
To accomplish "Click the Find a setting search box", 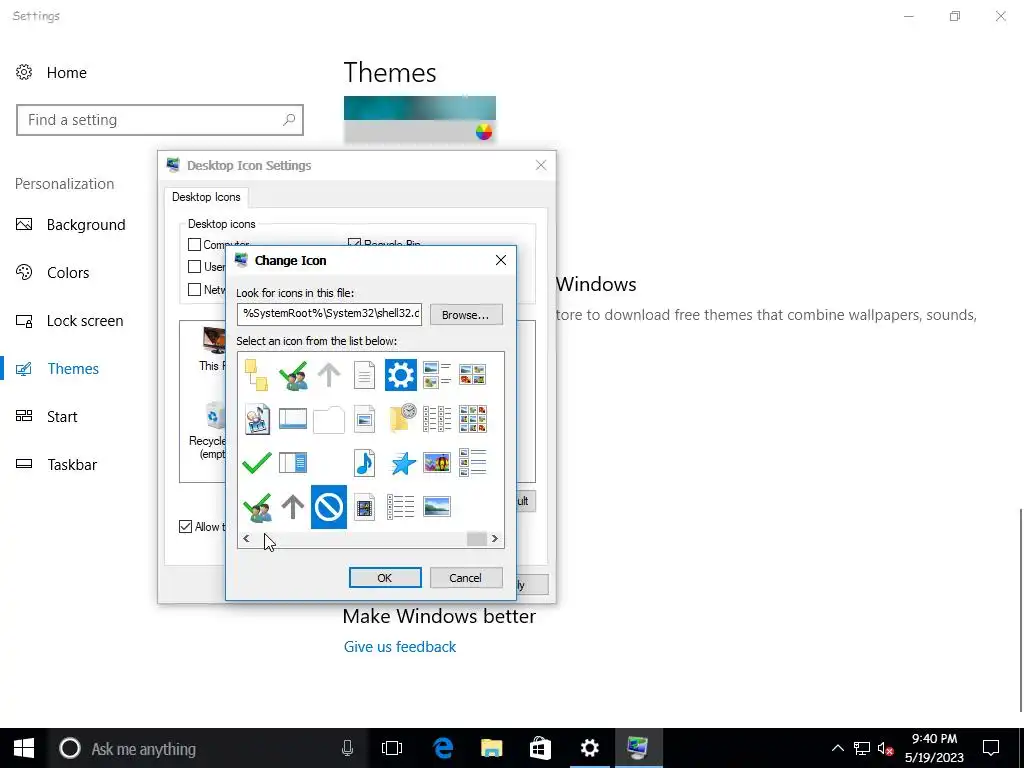I will coord(160,120).
